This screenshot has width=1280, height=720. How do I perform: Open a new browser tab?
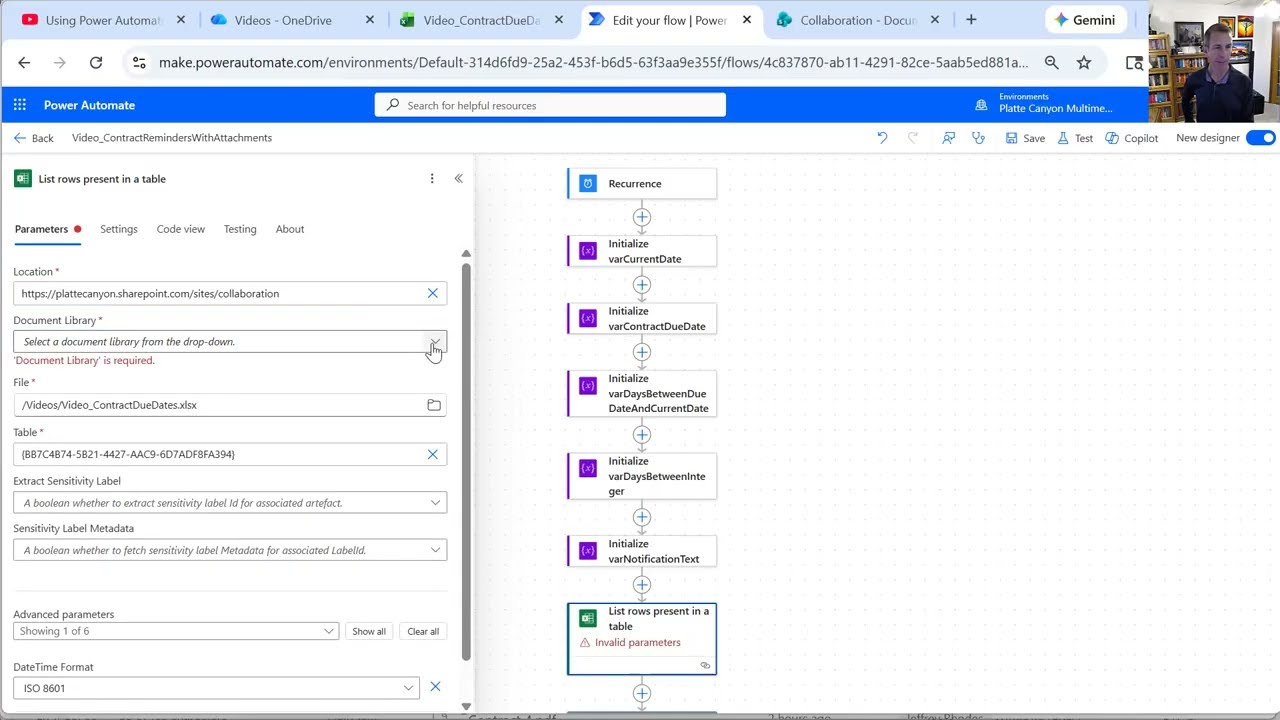[x=971, y=20]
